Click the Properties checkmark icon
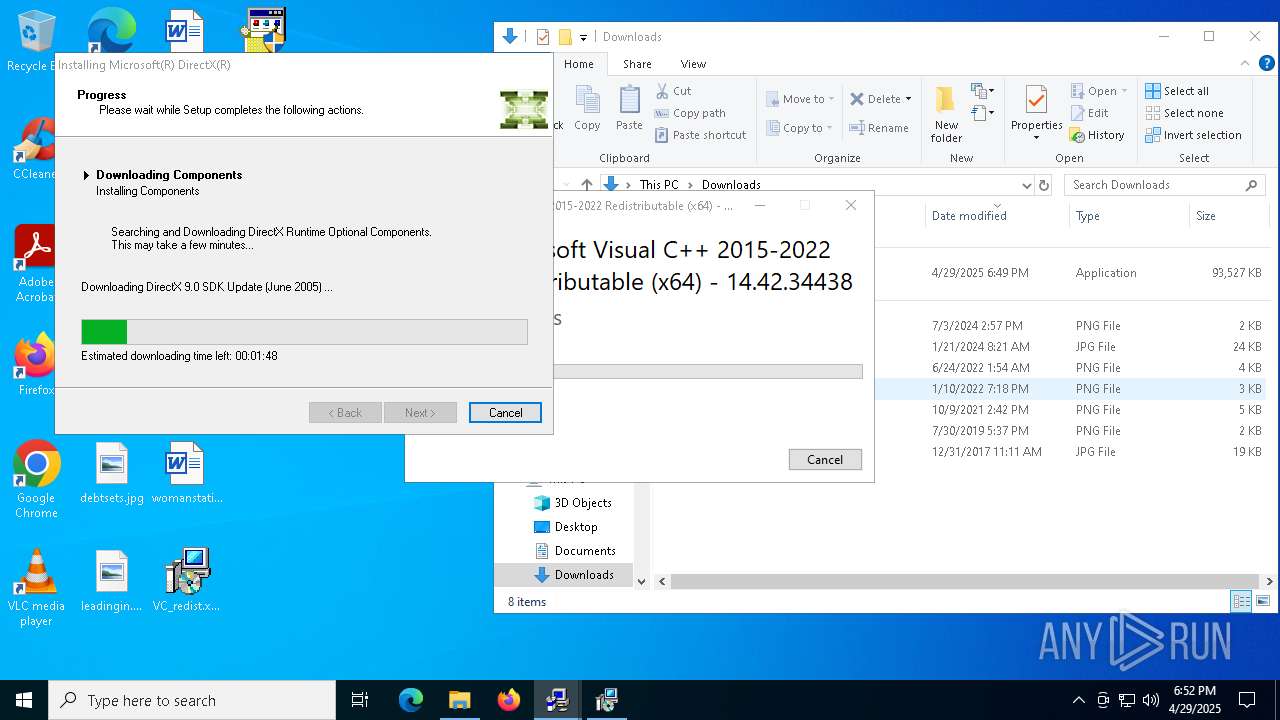This screenshot has height=720, width=1280. point(1036,101)
